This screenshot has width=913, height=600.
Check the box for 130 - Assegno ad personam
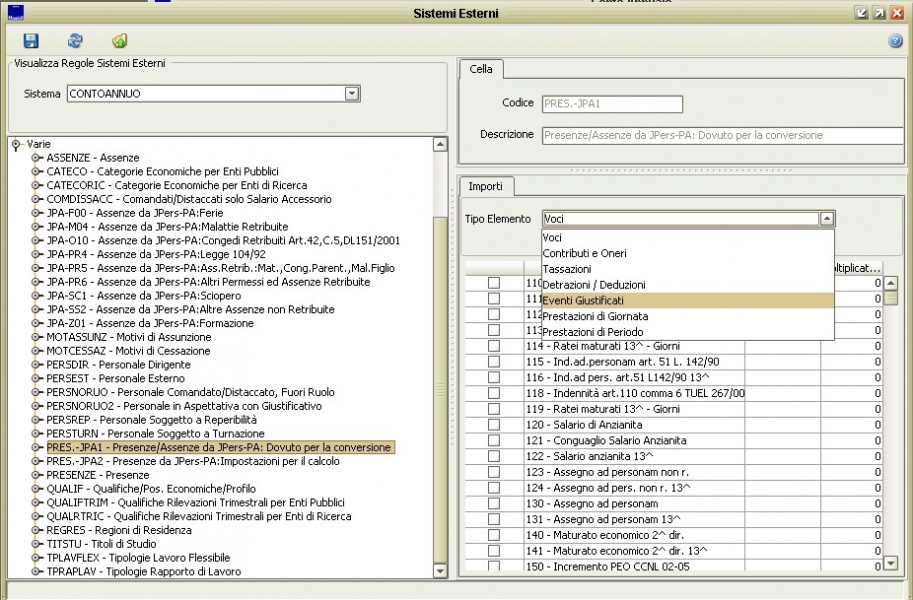point(494,503)
